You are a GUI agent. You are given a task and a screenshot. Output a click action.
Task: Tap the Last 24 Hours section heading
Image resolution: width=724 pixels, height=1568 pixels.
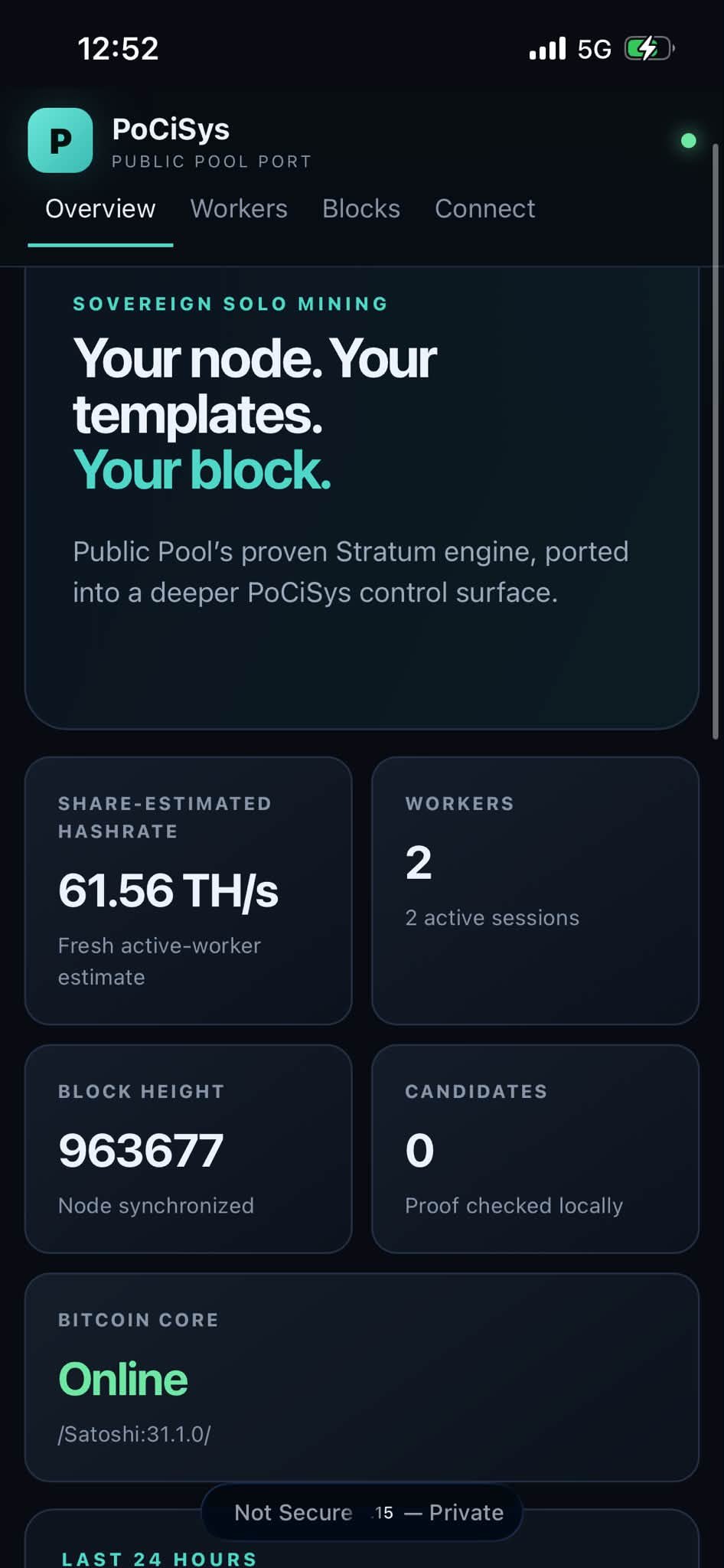pos(159,1558)
